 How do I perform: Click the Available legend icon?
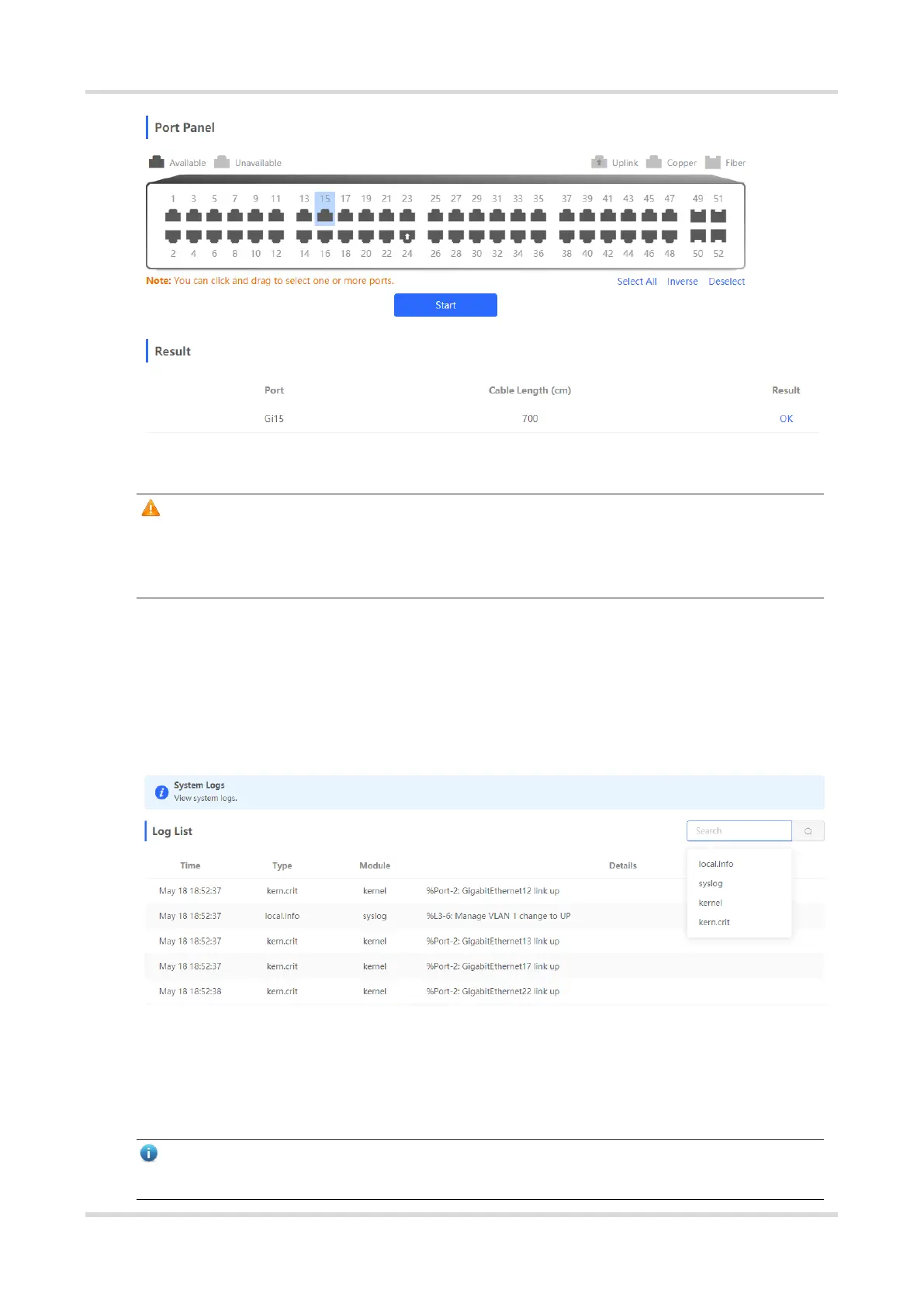(x=157, y=161)
